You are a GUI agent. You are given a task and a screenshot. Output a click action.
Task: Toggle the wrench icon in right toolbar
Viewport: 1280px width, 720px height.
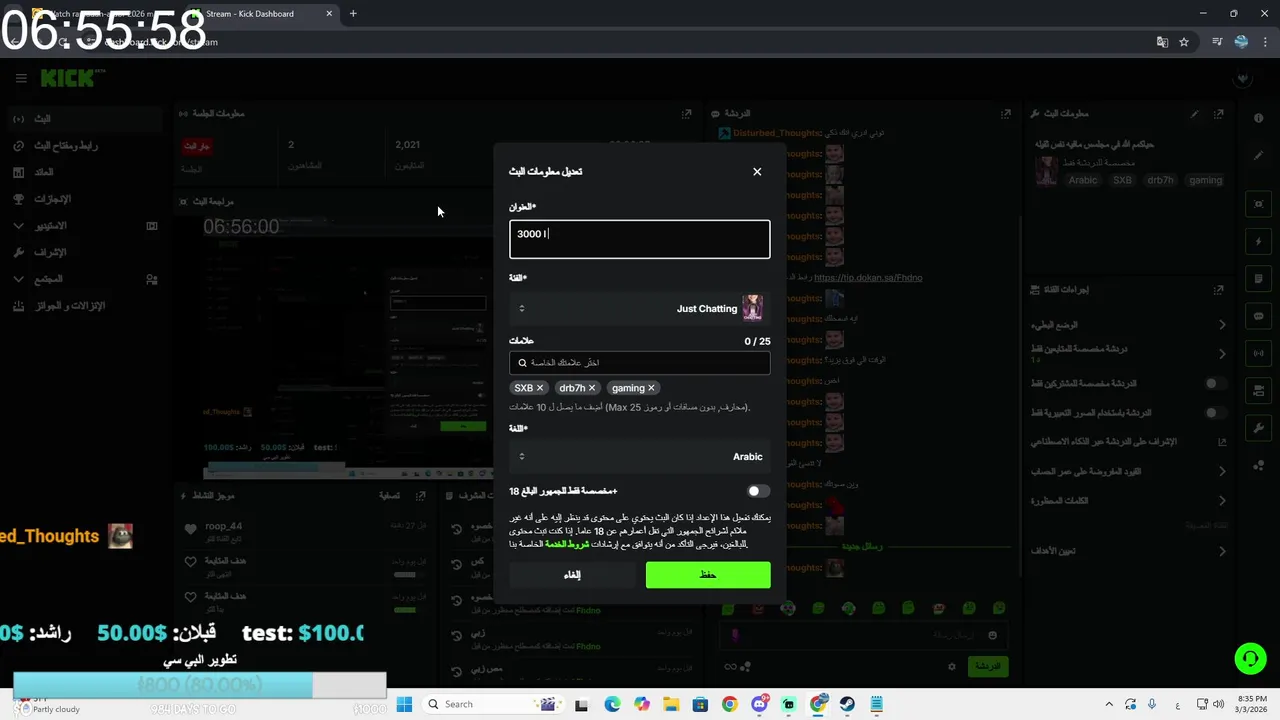coord(1259,428)
